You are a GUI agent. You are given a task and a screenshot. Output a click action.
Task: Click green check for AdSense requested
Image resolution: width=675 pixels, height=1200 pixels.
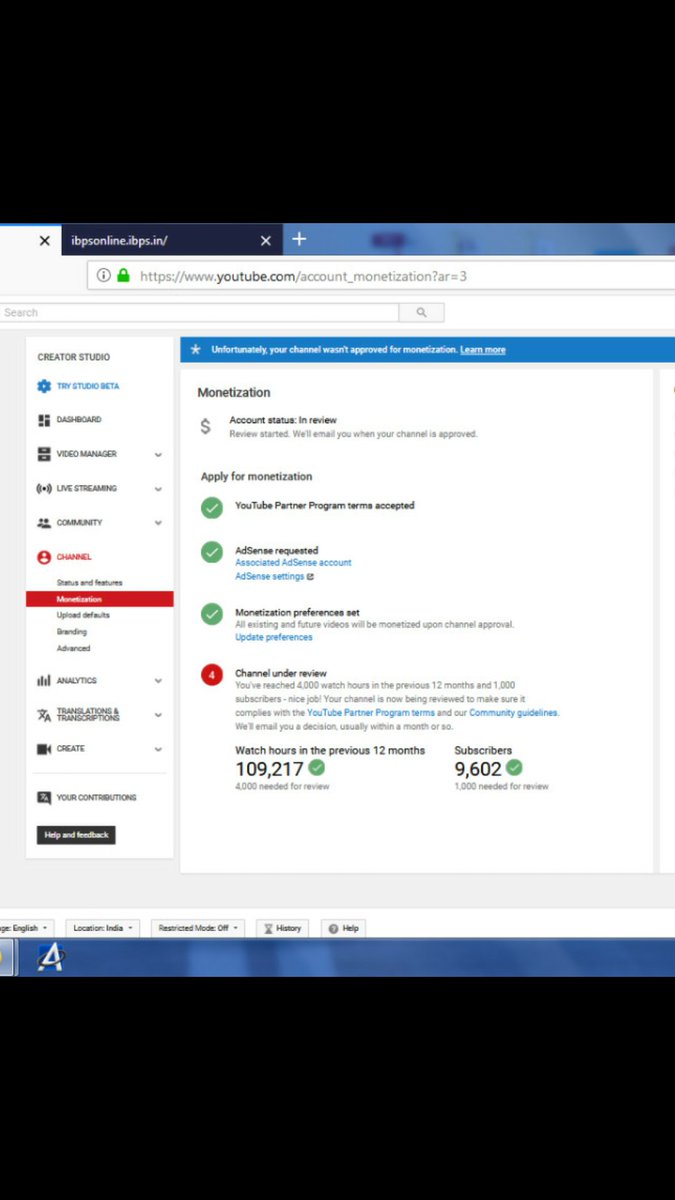pos(212,552)
